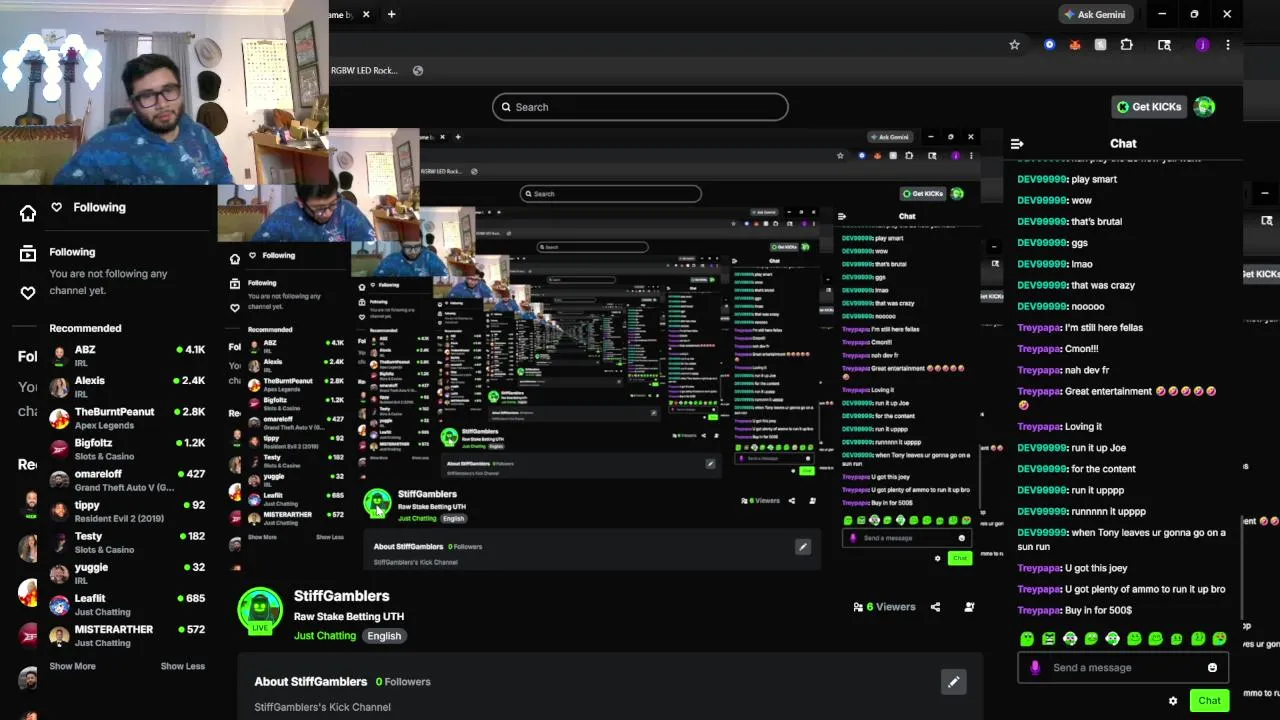This screenshot has width=1280, height=720.
Task: Focus the outermost Send a message input
Action: (x=1122, y=668)
